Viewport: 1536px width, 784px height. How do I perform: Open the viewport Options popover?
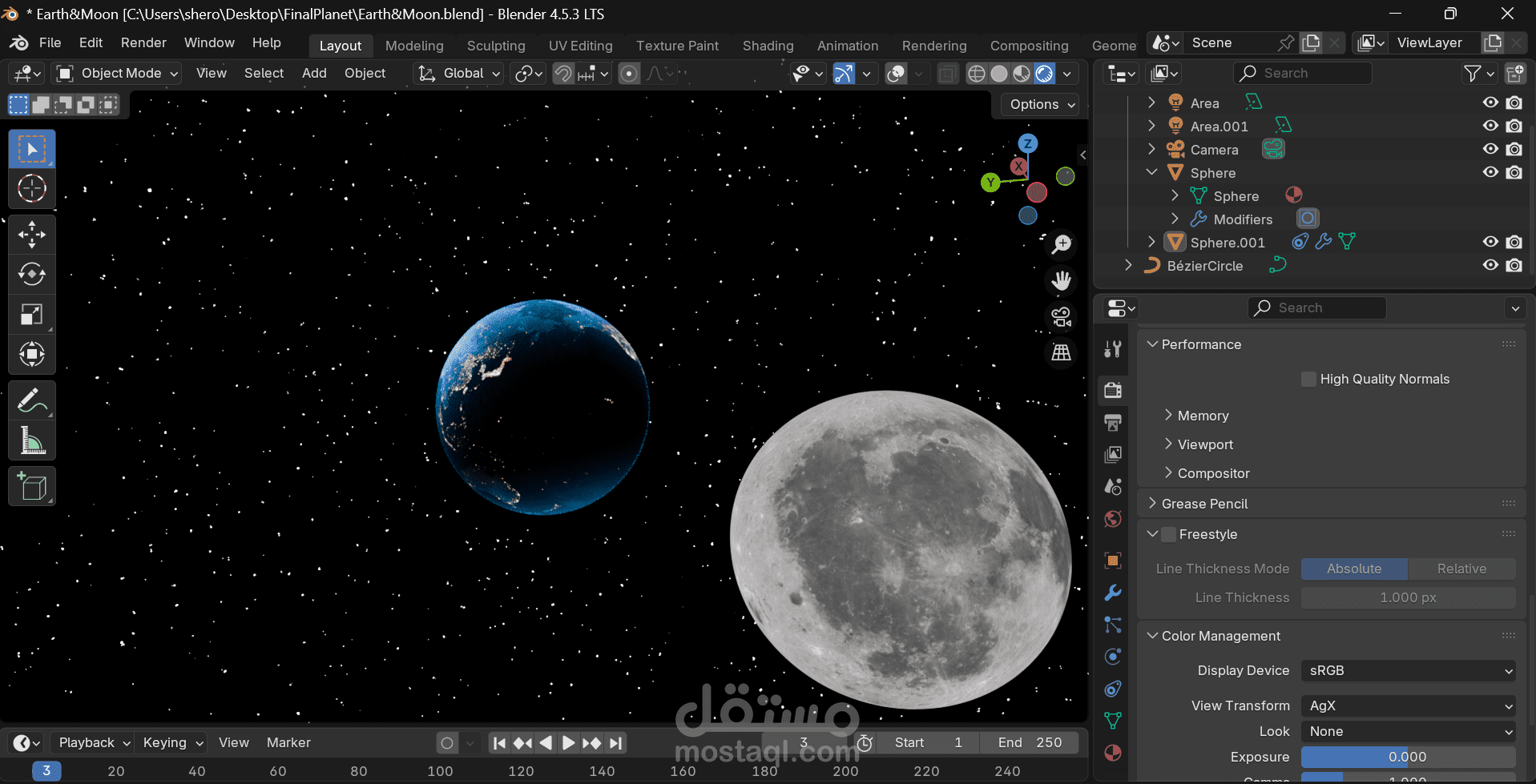coord(1041,105)
